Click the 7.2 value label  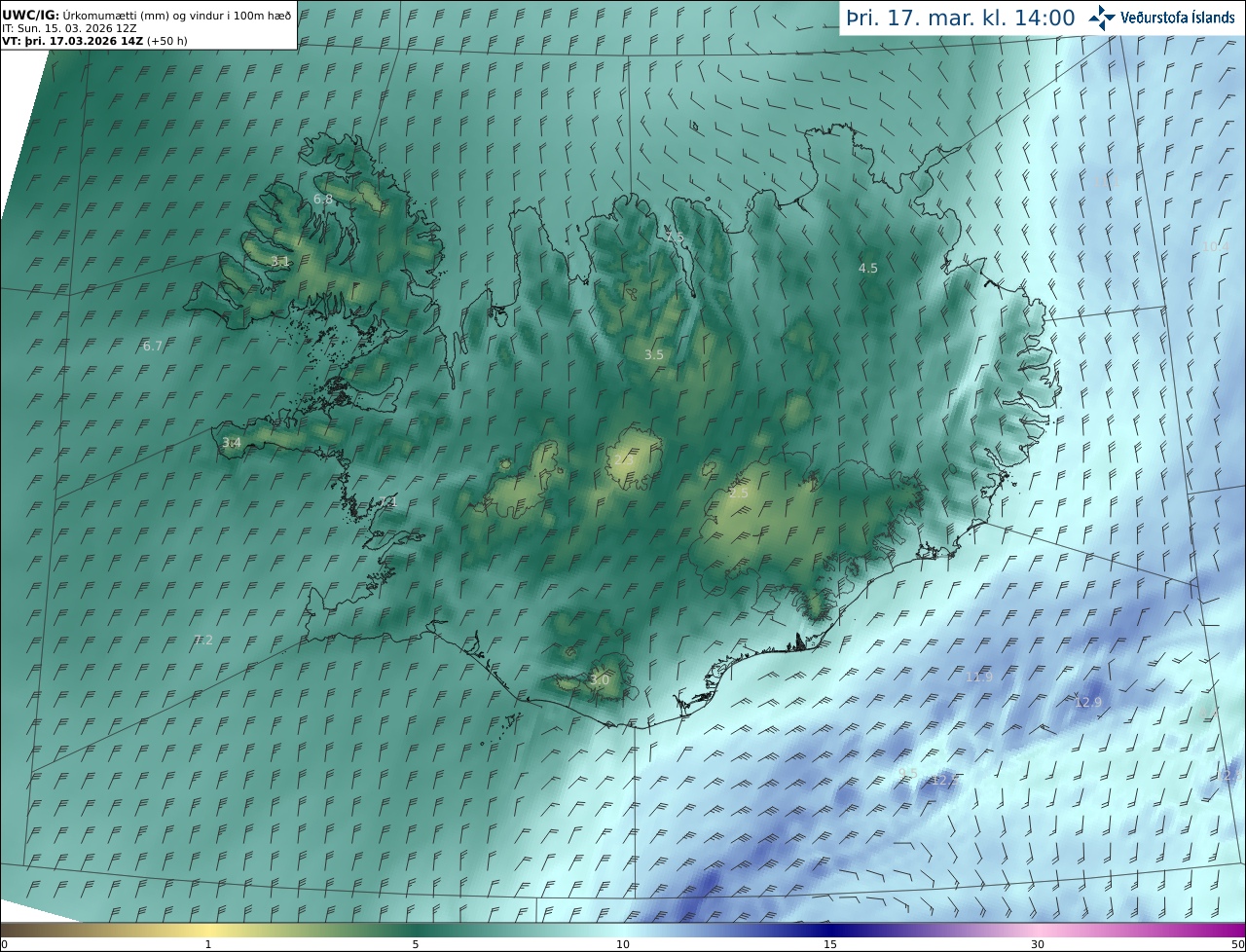click(203, 640)
